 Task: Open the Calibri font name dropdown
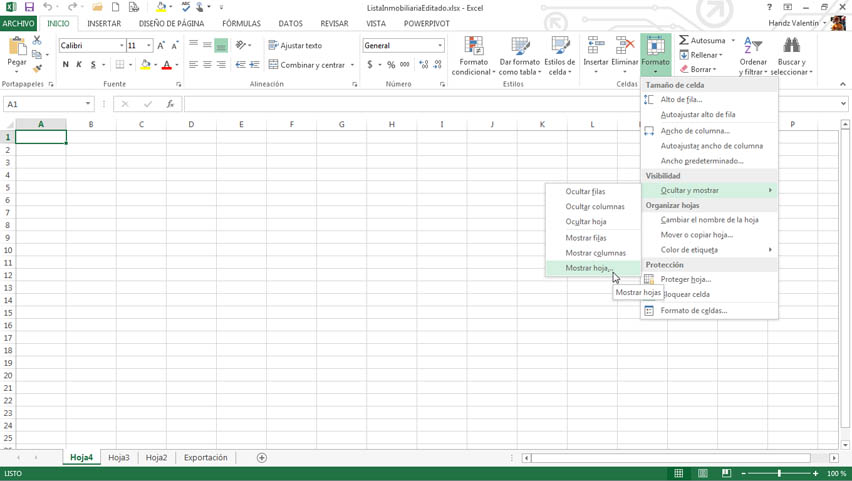click(x=122, y=46)
